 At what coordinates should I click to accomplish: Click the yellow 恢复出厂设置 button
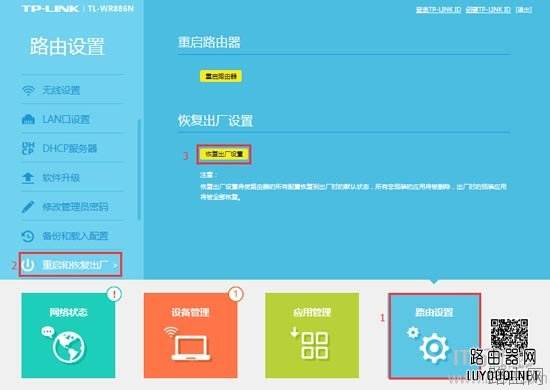(224, 154)
